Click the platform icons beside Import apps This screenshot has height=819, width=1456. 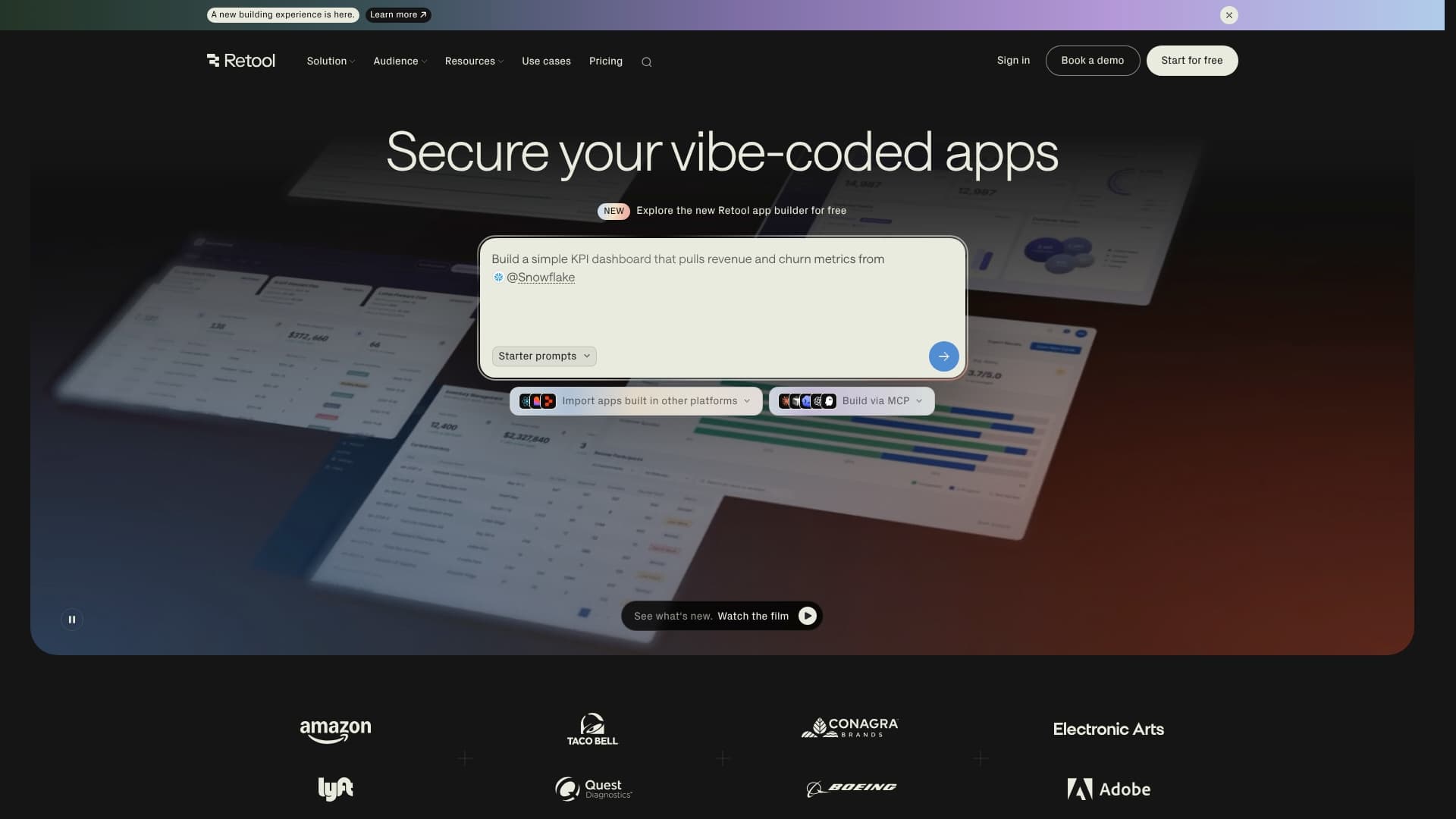click(538, 401)
